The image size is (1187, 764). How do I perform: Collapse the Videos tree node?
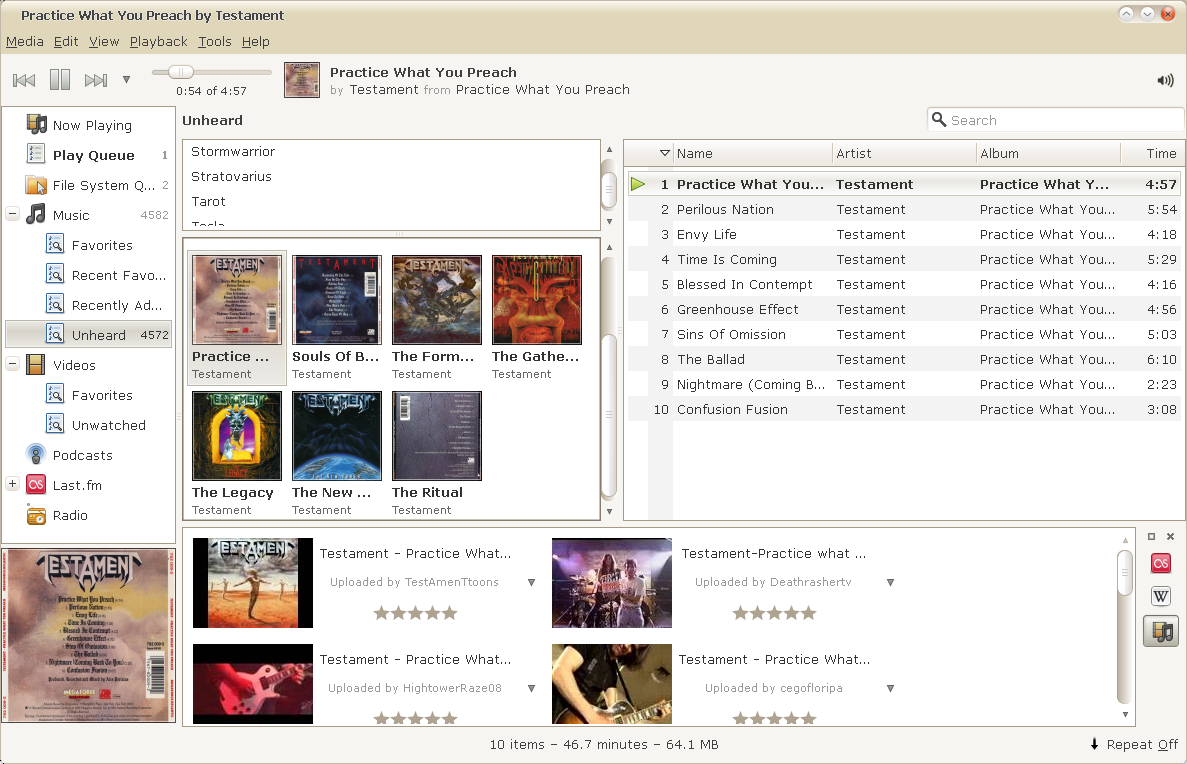[x=12, y=364]
